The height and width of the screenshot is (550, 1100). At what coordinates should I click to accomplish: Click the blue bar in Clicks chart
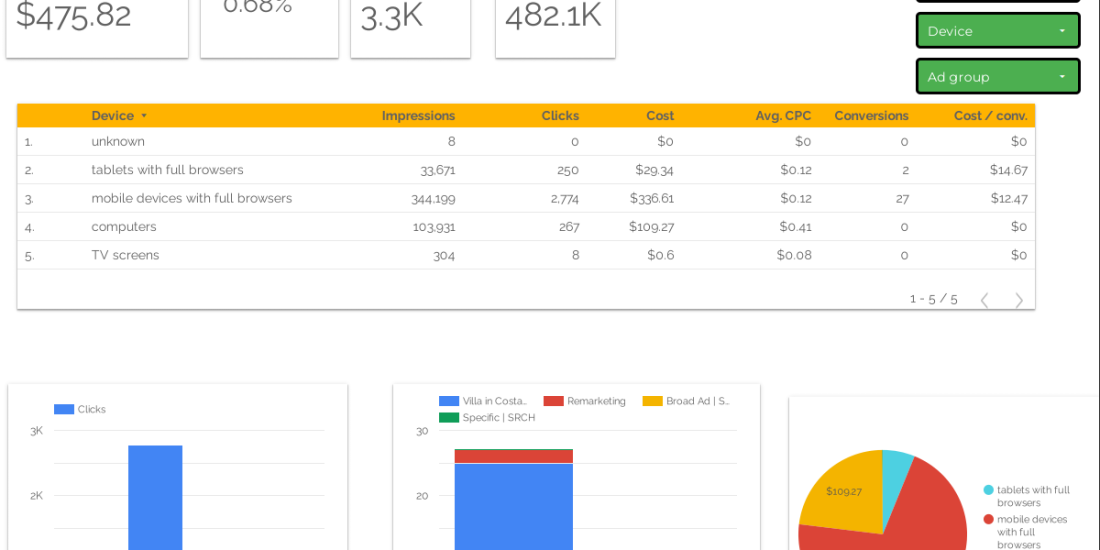tap(155, 497)
